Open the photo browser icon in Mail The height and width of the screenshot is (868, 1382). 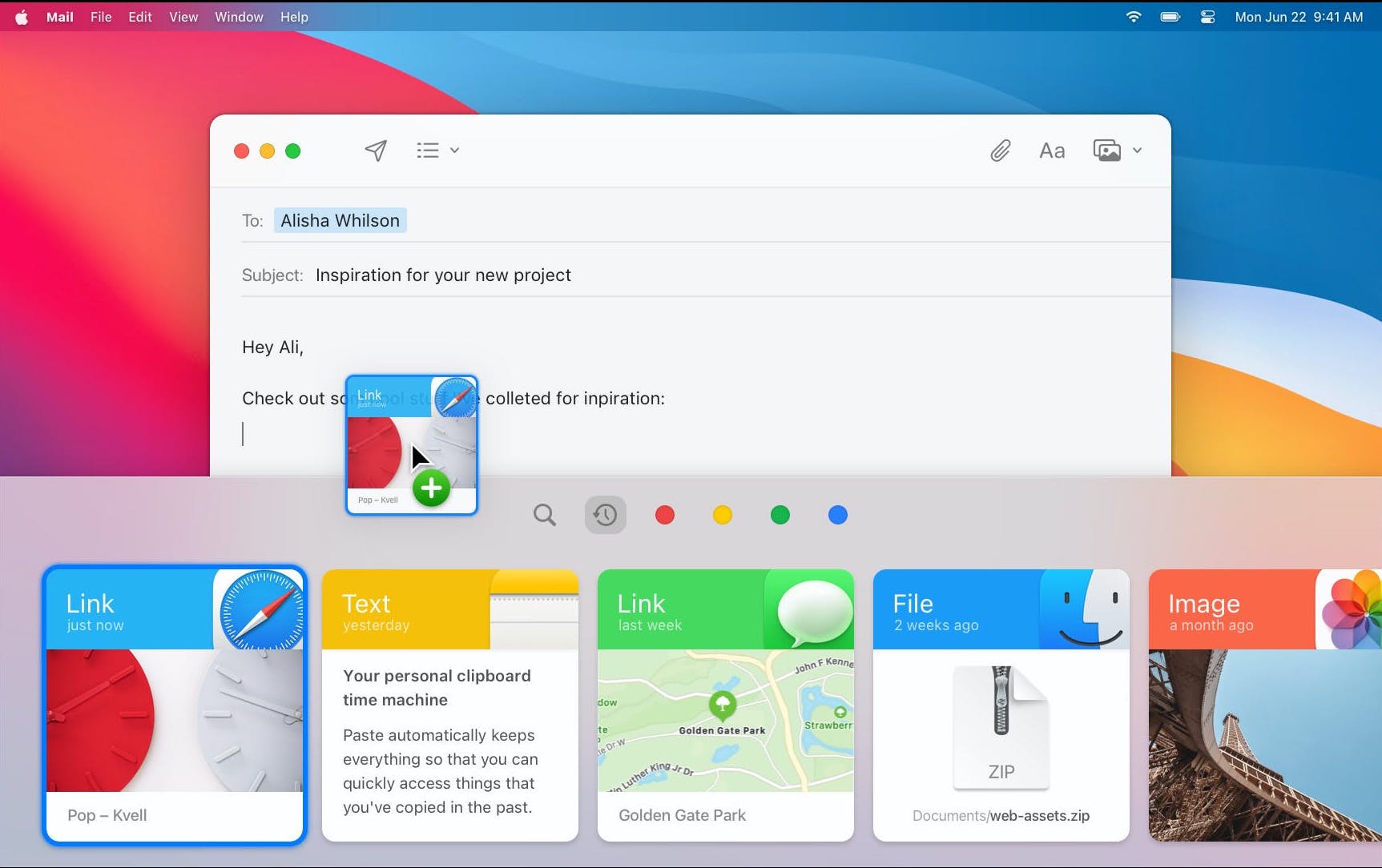click(1106, 151)
